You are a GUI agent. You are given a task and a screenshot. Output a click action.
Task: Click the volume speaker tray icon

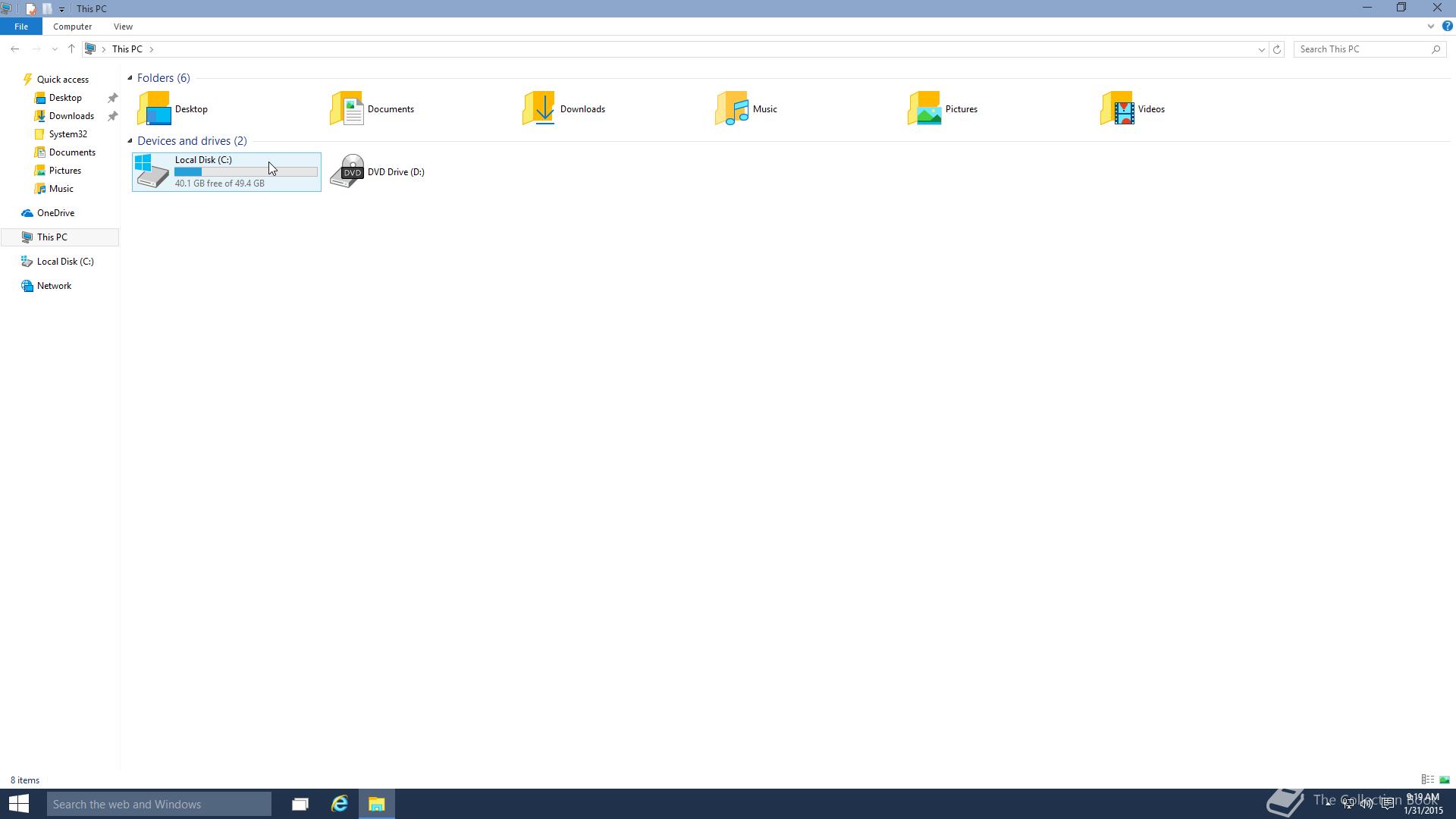[x=1367, y=804]
